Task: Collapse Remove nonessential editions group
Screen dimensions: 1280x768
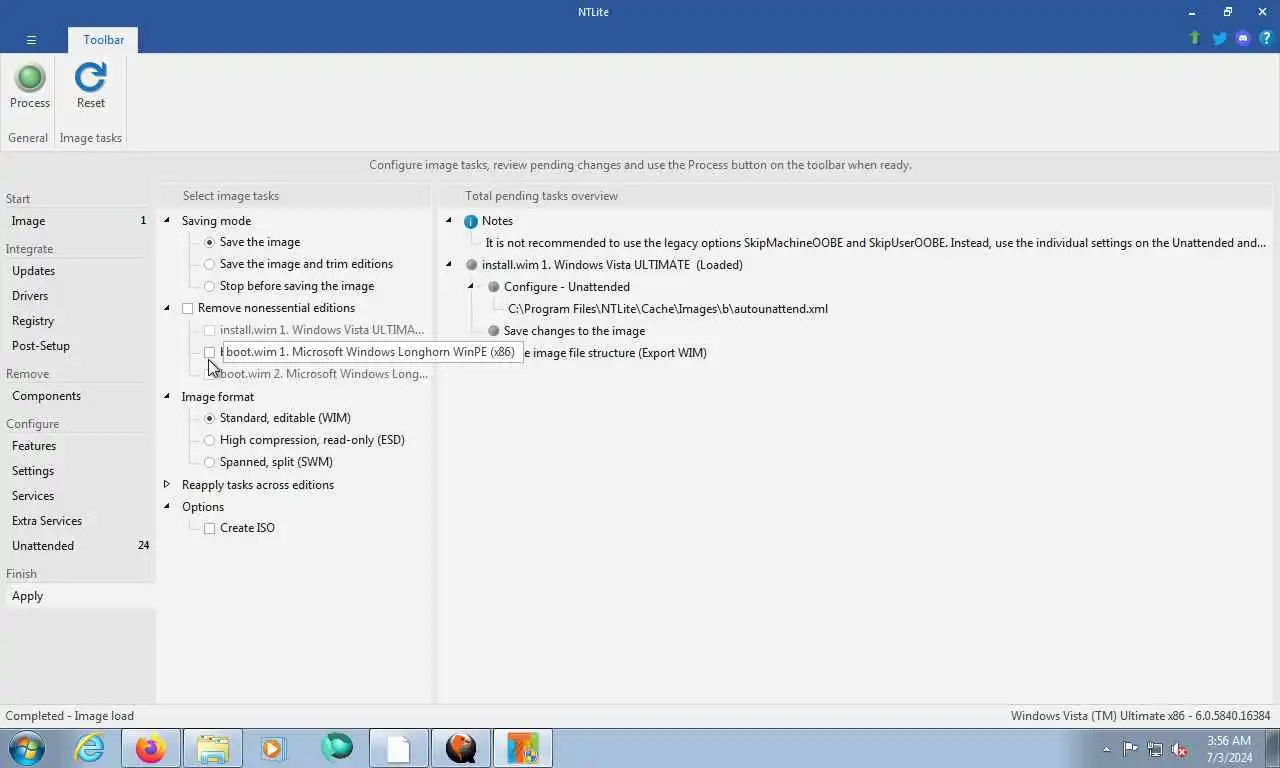Action: point(167,308)
